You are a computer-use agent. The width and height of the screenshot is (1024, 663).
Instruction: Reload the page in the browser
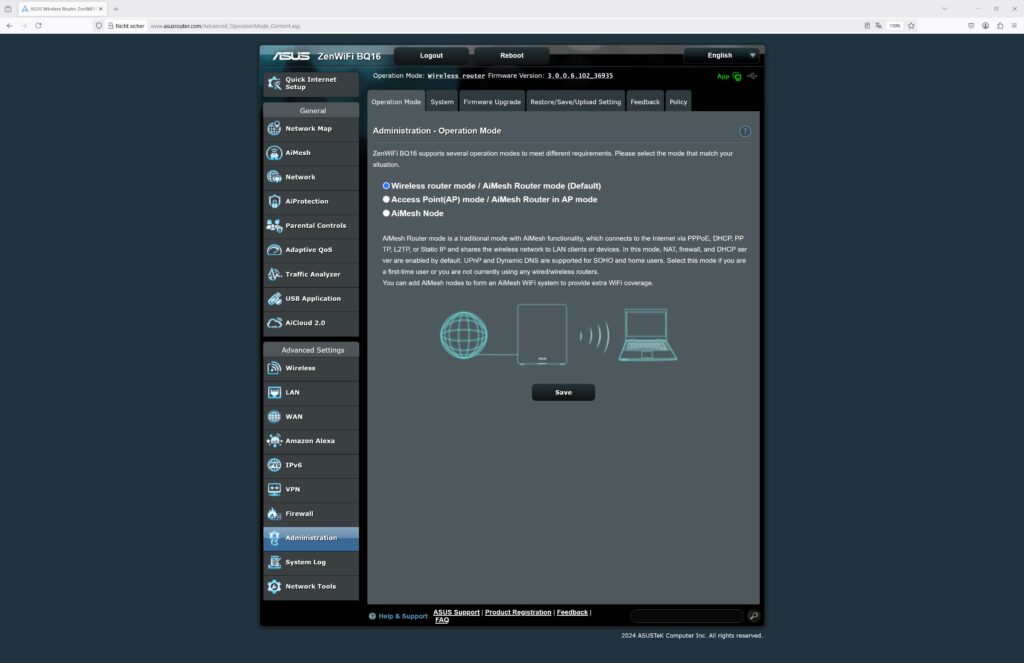click(39, 26)
